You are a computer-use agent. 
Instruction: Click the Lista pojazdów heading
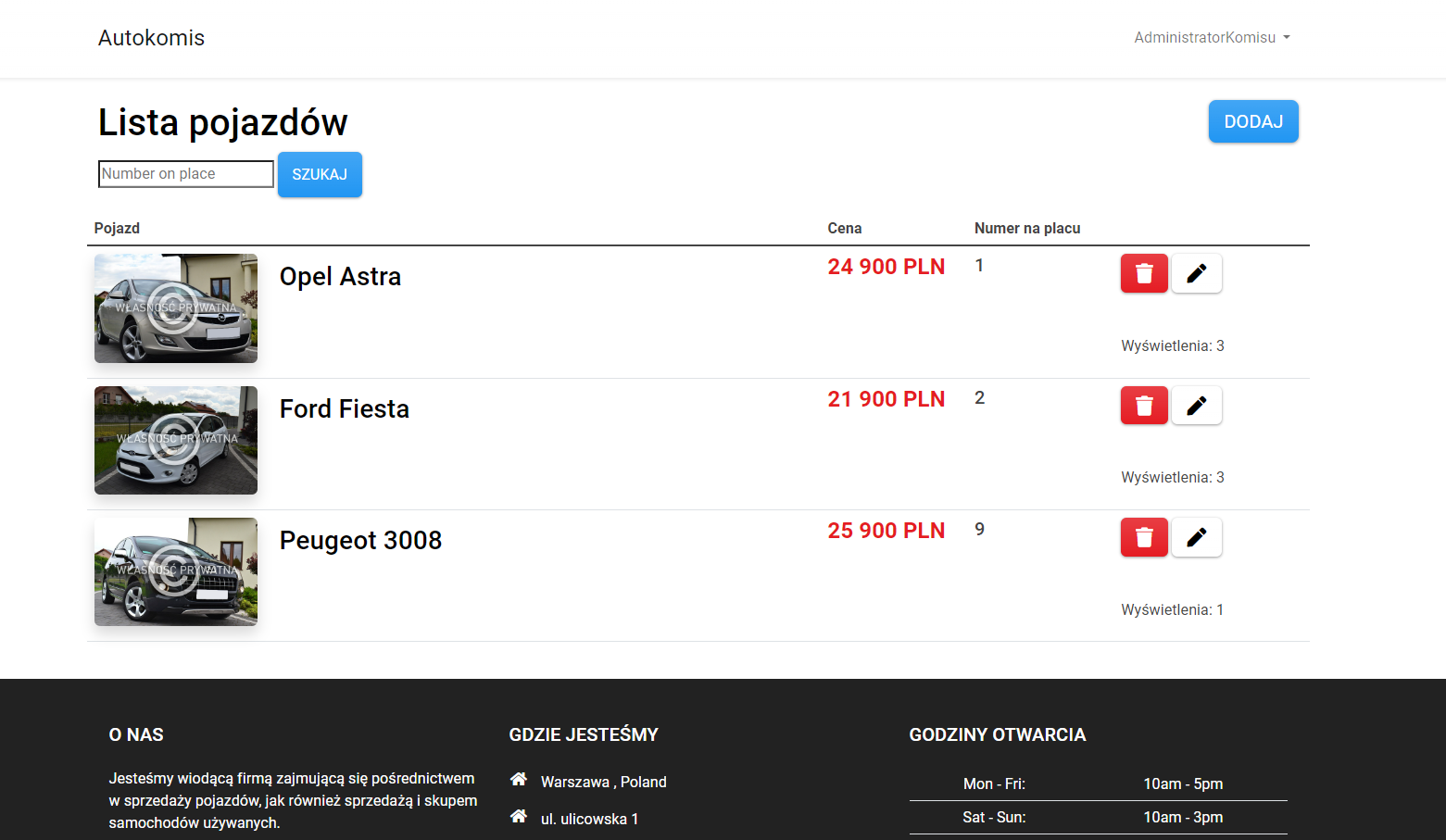(222, 122)
